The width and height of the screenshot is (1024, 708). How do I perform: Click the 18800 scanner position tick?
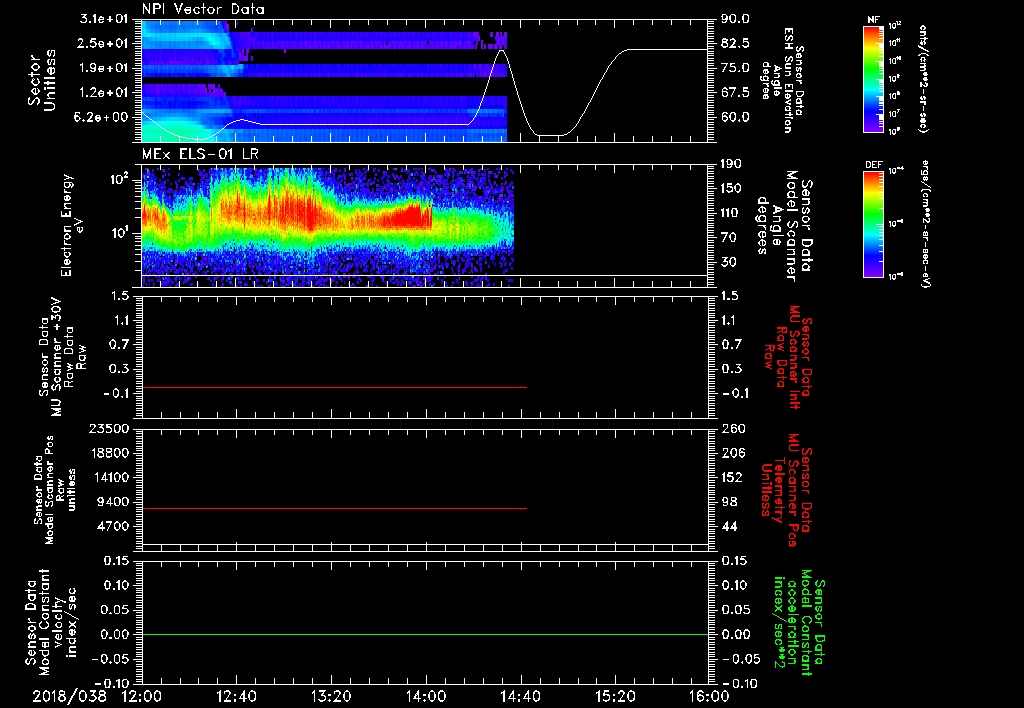(x=112, y=453)
